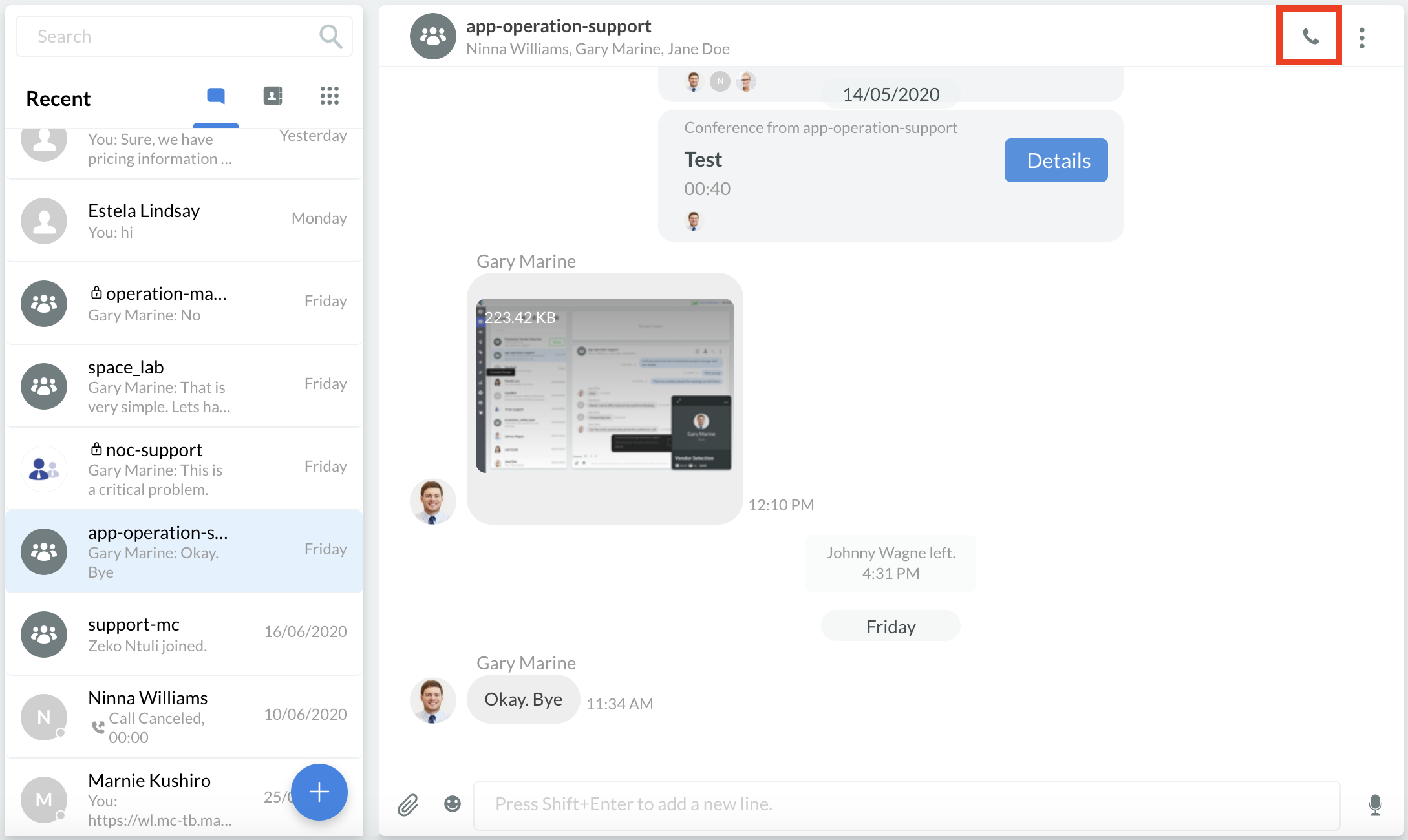
Task: Click the lock icon beside noc-support
Action: coord(96,448)
